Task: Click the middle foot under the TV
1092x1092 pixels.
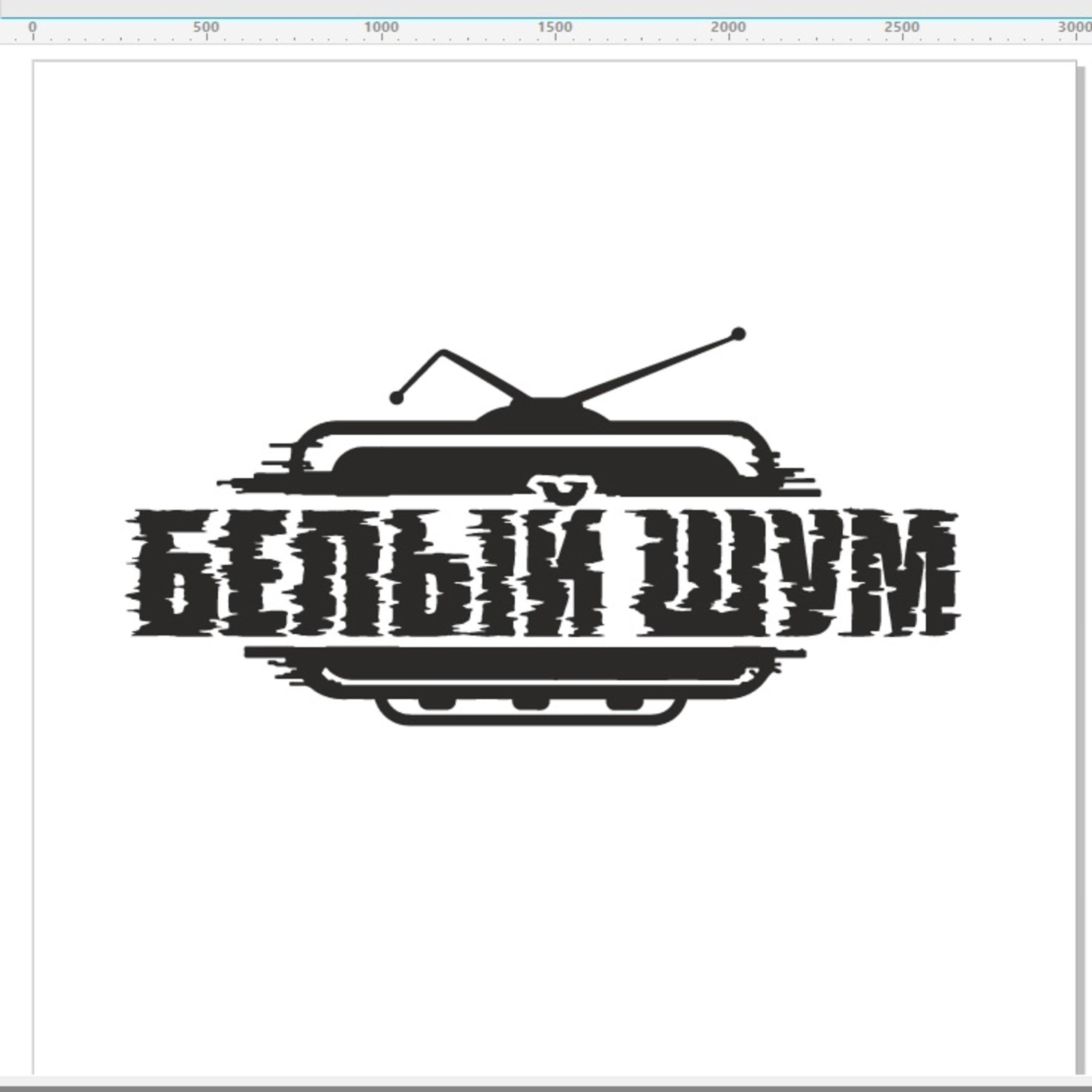Action: tap(531, 703)
